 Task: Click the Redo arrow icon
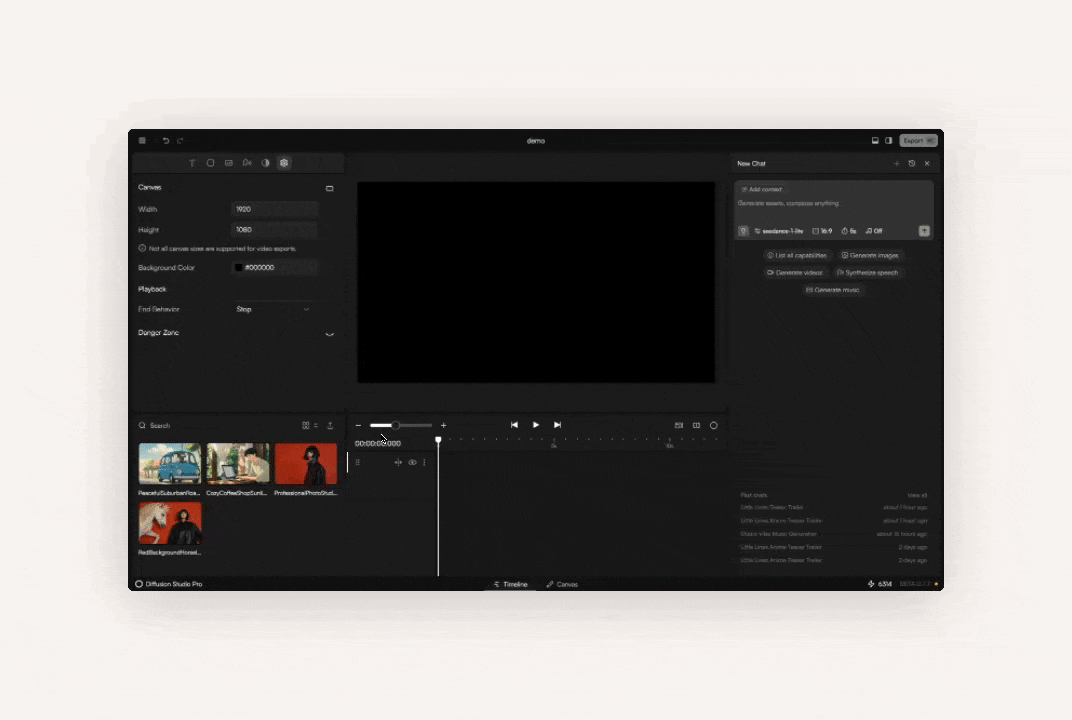point(180,140)
